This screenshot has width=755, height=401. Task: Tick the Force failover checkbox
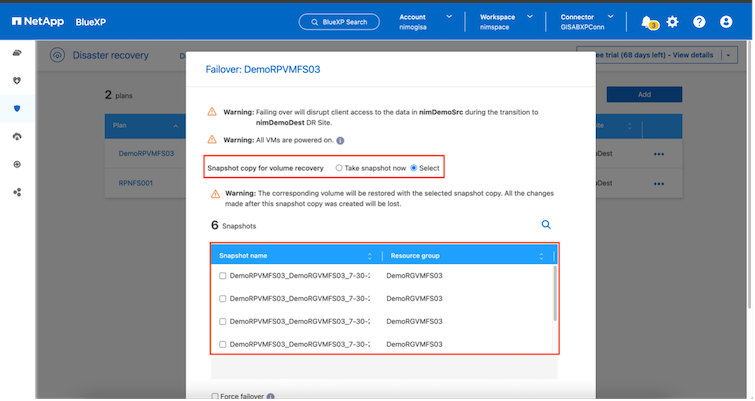pyautogui.click(x=215, y=396)
